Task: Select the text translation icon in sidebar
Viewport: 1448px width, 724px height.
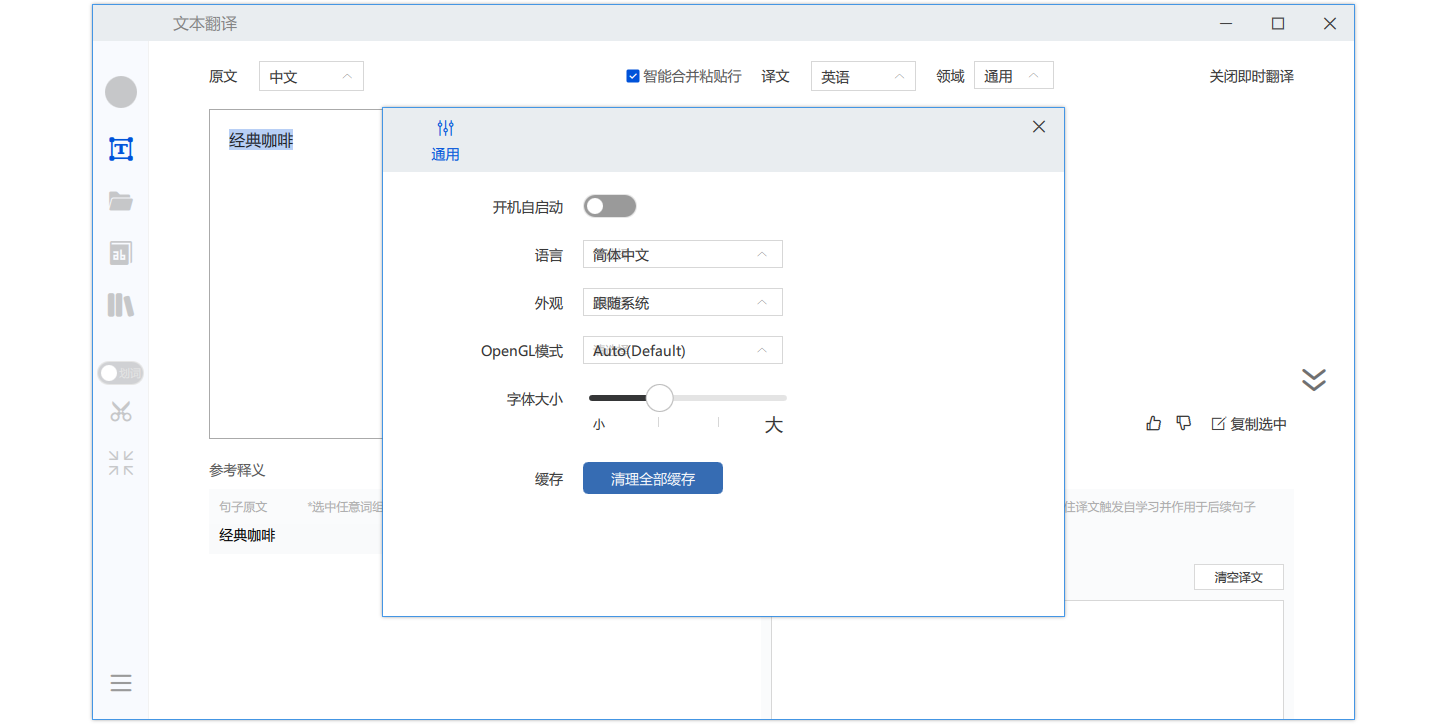Action: [121, 150]
